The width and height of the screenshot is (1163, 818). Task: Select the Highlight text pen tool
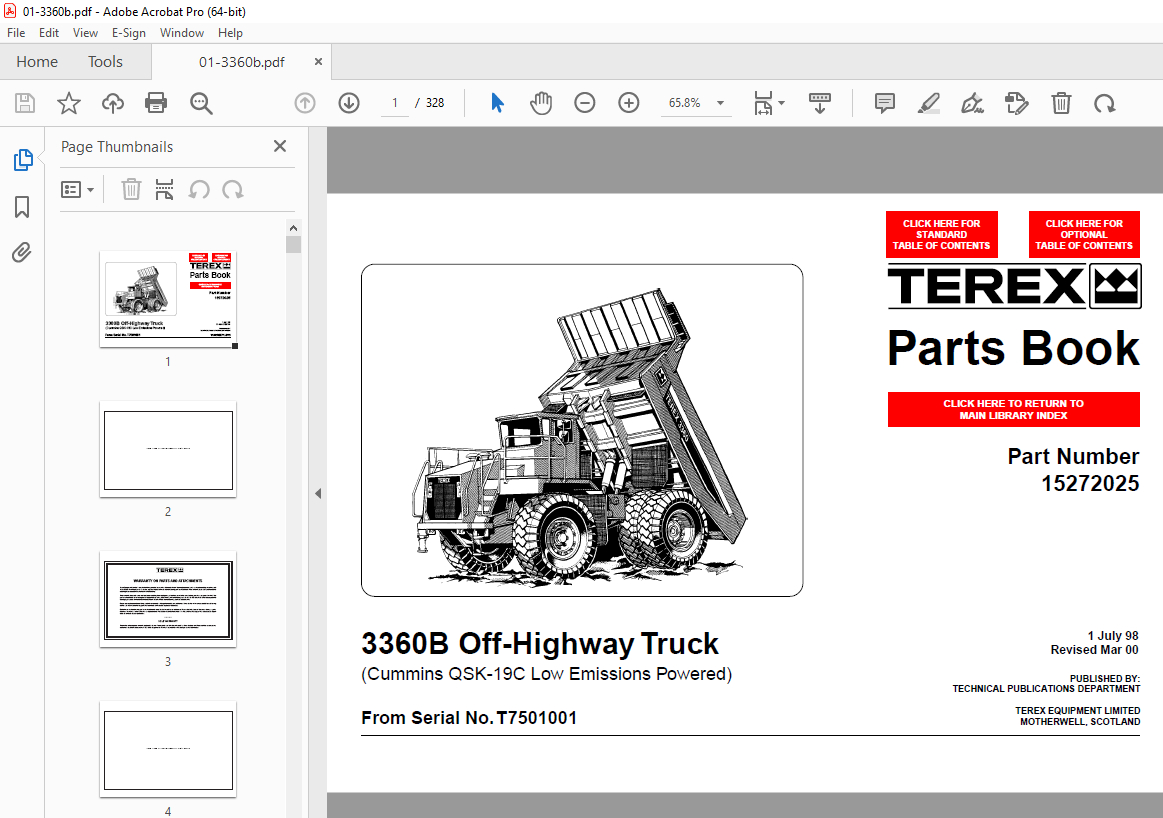[x=929, y=103]
